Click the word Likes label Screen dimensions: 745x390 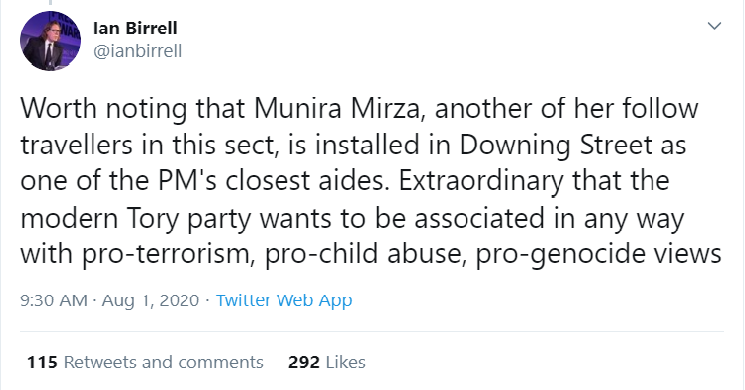click(x=345, y=362)
